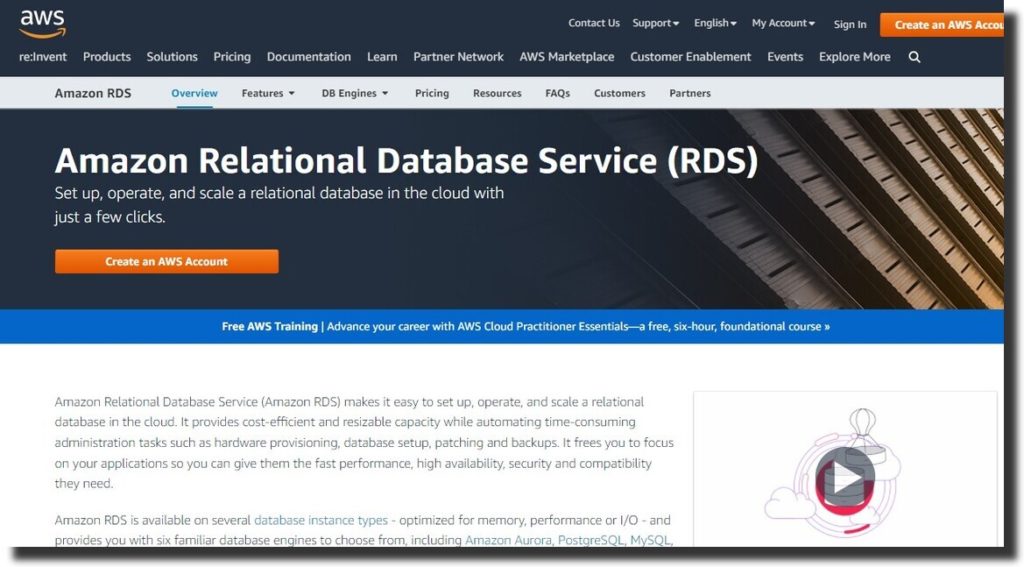The height and width of the screenshot is (567, 1024).
Task: Select the Customers tab
Action: pyautogui.click(x=619, y=93)
